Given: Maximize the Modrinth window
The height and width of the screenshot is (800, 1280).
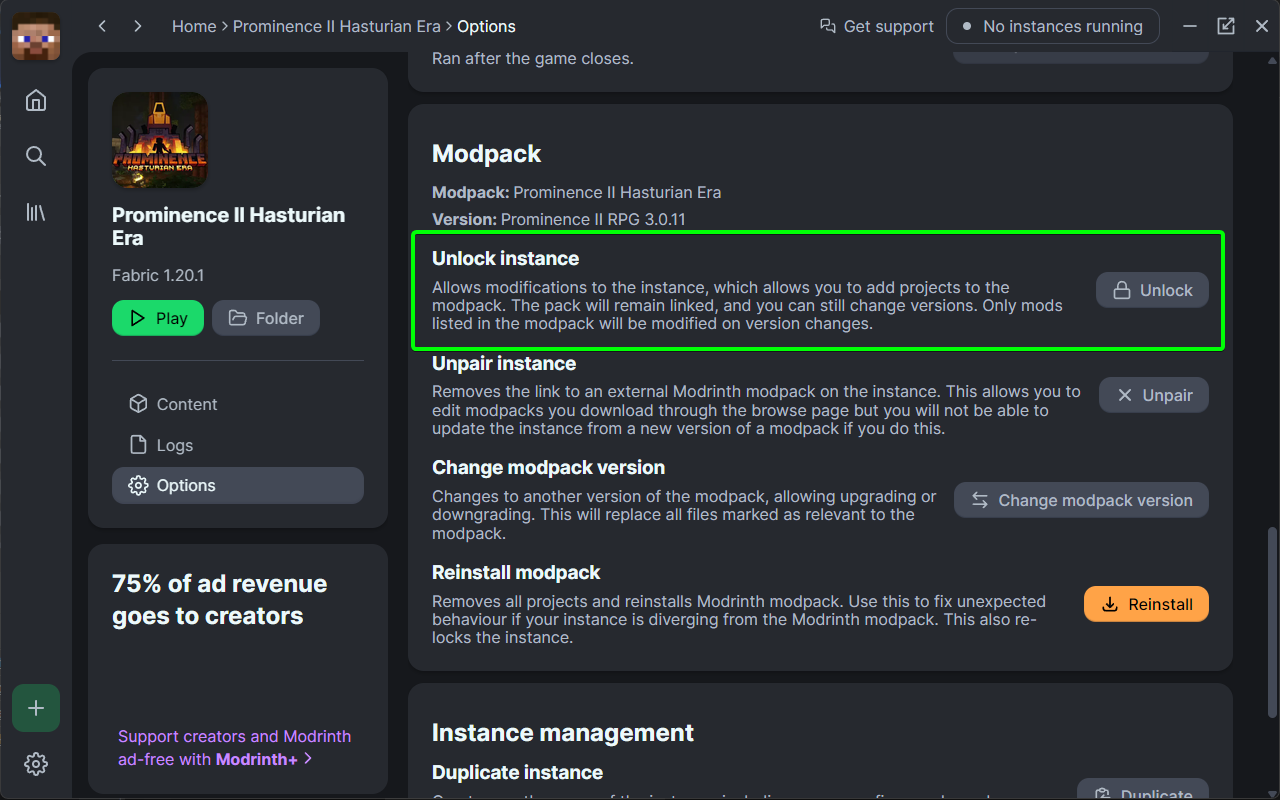Looking at the screenshot, I should (x=1226, y=27).
